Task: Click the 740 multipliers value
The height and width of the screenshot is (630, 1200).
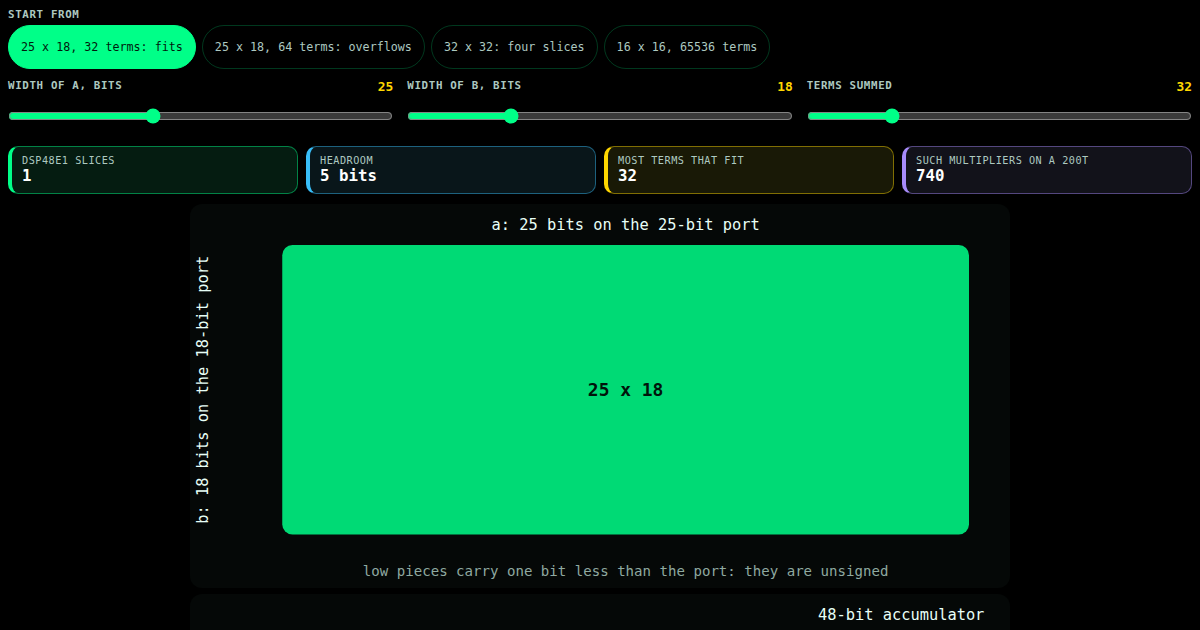Action: click(x=930, y=176)
